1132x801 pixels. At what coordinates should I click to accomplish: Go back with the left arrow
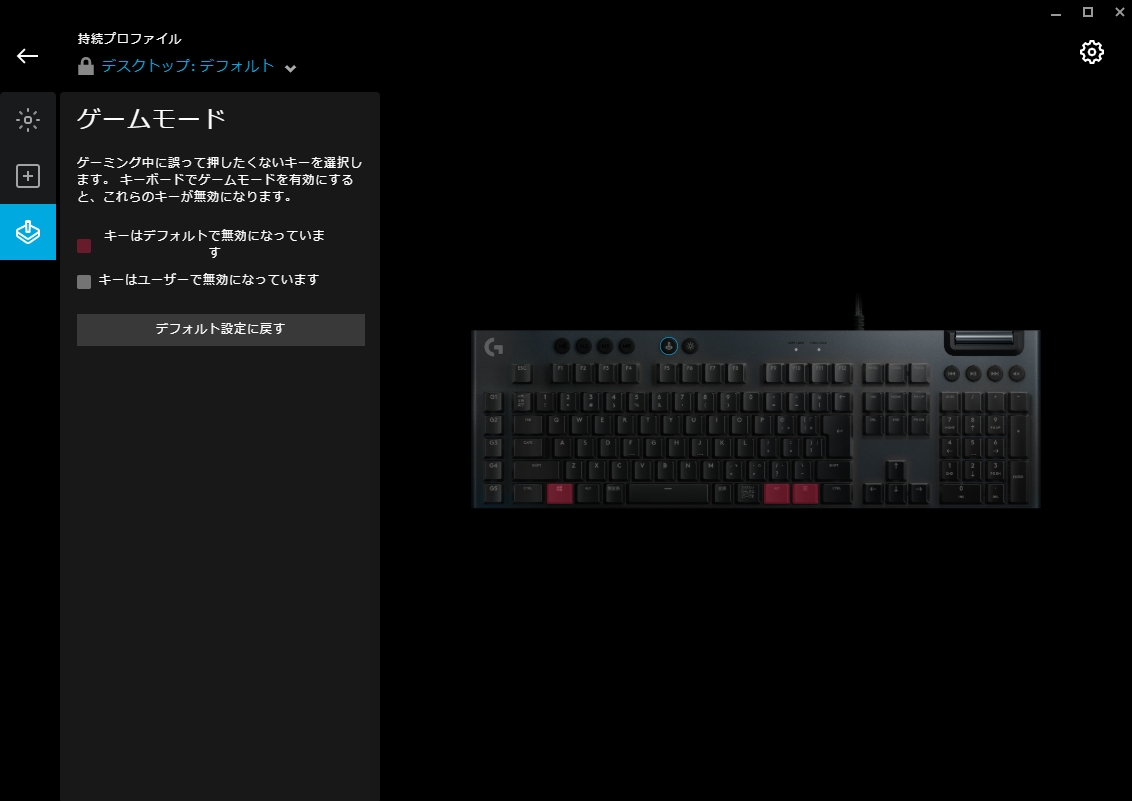27,56
